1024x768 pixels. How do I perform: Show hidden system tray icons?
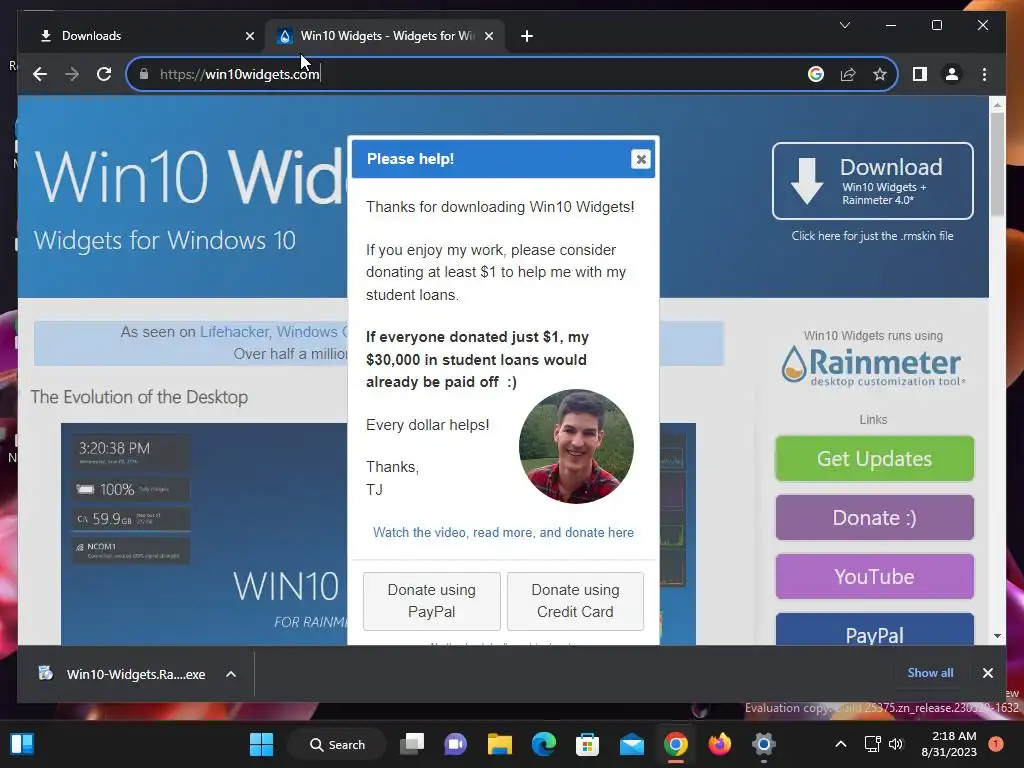(x=841, y=744)
